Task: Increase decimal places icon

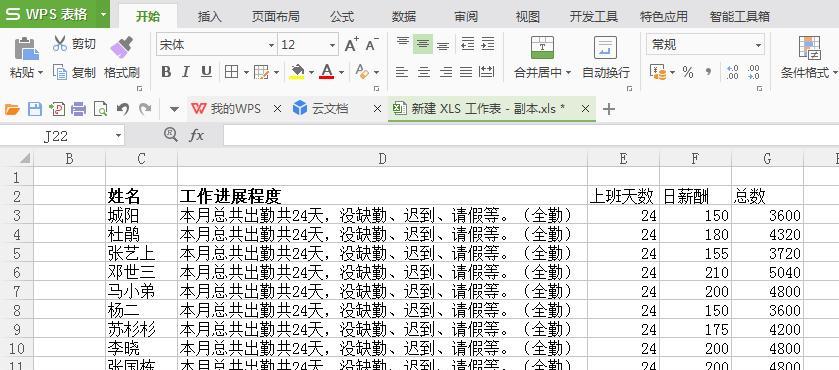Action: tap(733, 72)
